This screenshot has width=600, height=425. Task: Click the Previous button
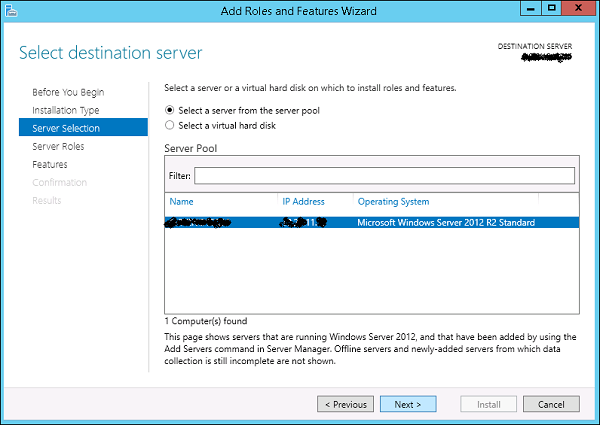345,405
